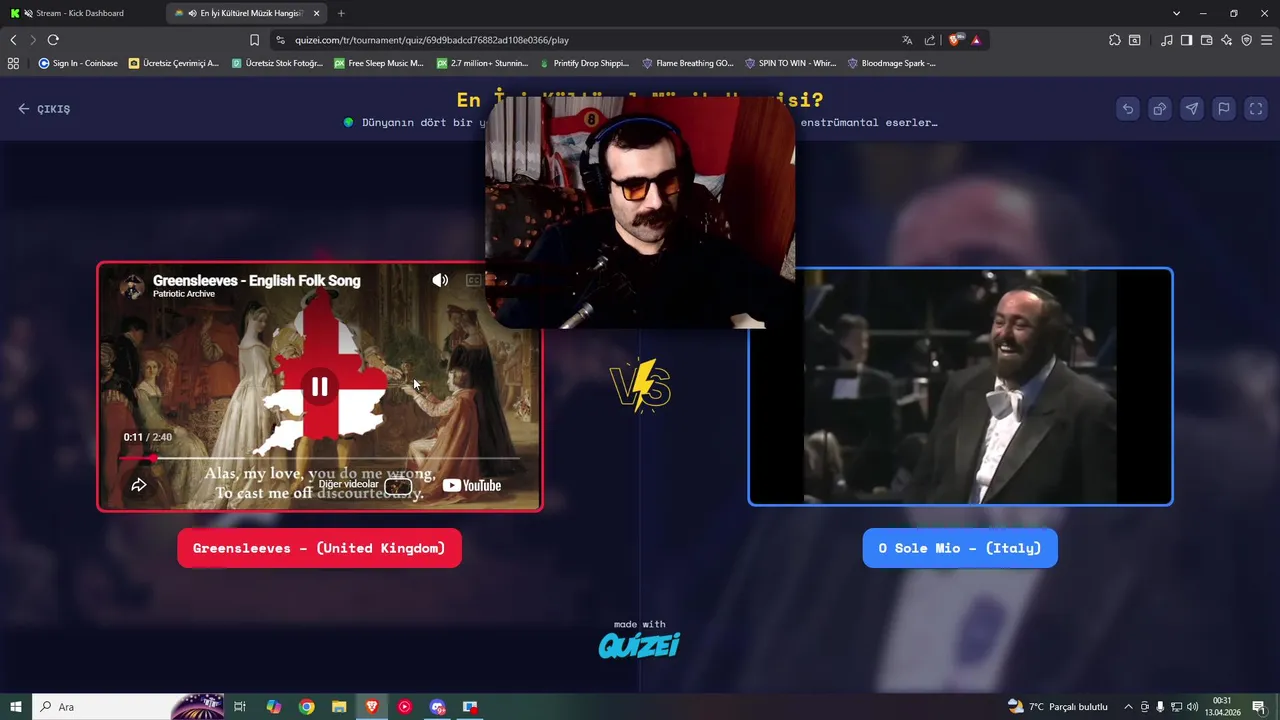Open the Quizei logo at the page bottom

click(x=640, y=645)
